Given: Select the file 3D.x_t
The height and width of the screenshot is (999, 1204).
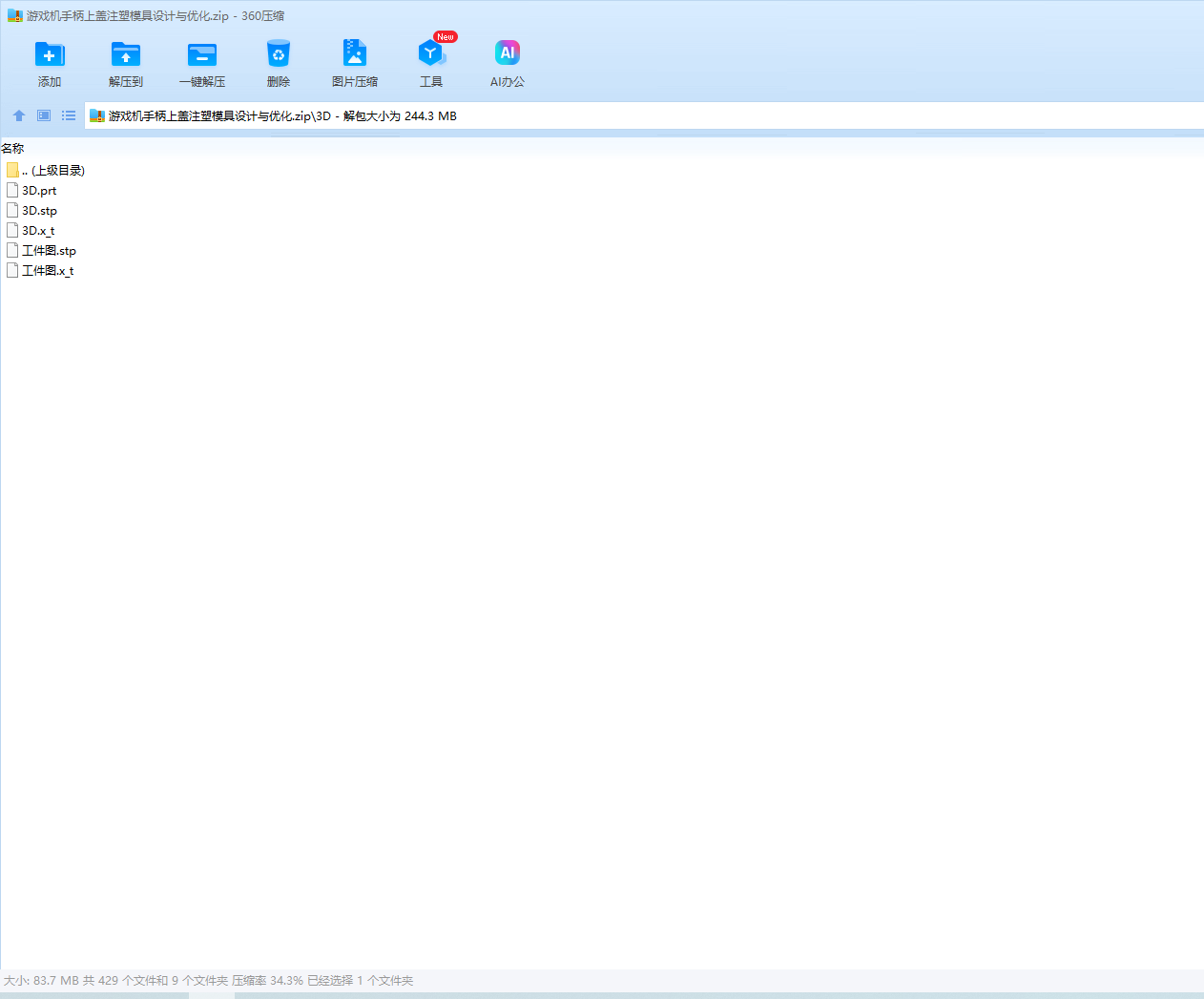Looking at the screenshot, I should [x=38, y=230].
